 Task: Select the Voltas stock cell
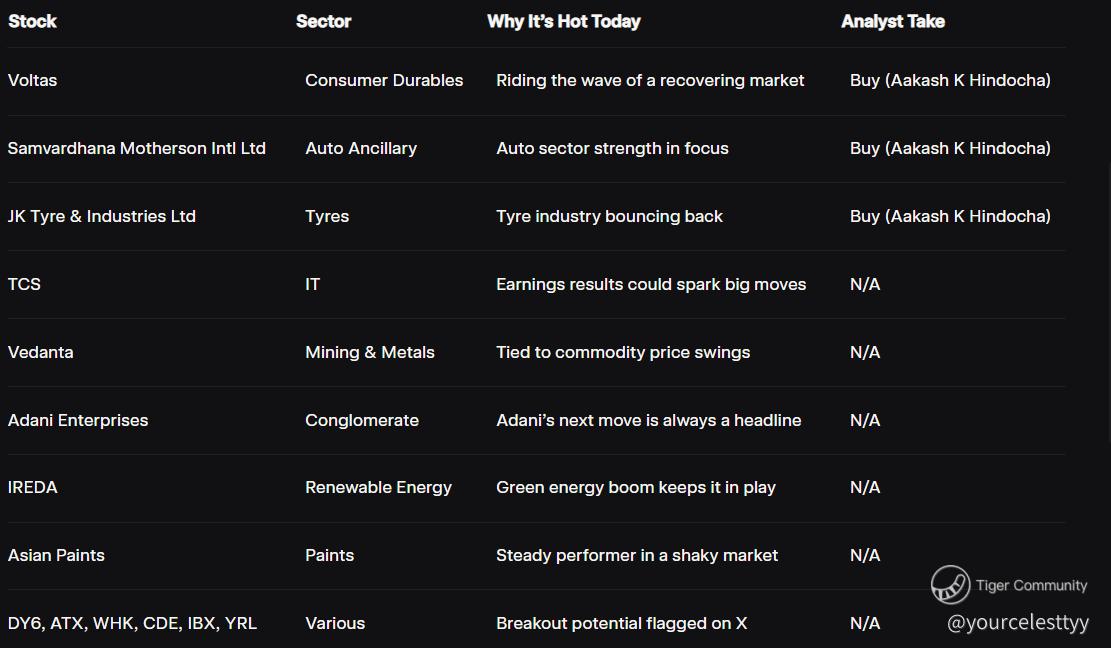tap(33, 80)
